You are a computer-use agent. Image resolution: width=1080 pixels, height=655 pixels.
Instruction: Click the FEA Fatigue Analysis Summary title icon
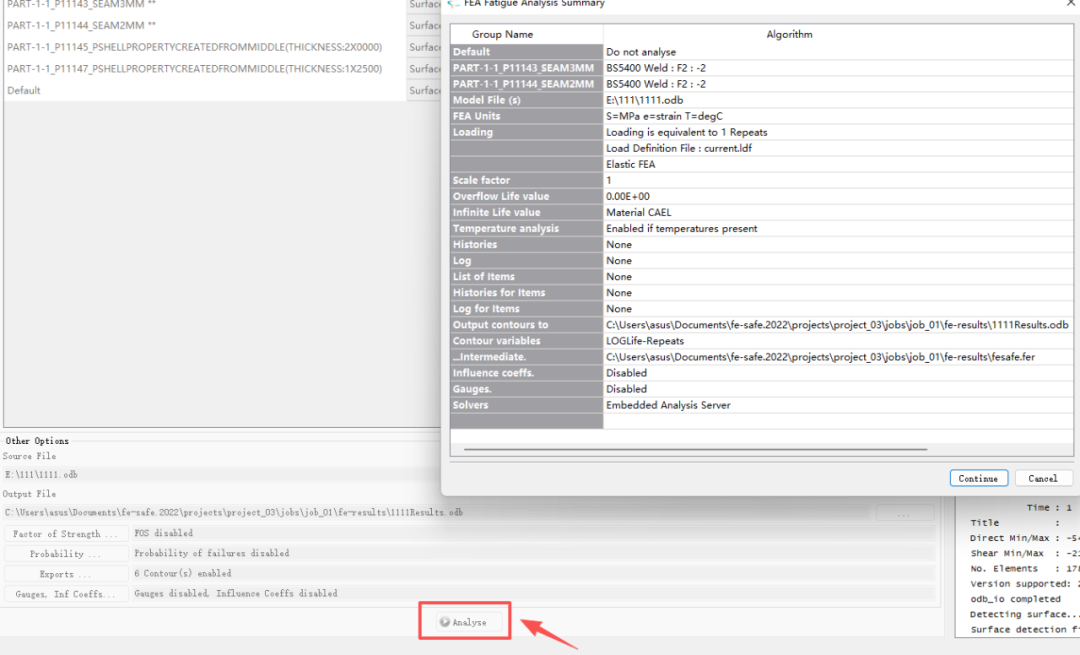pos(453,3)
